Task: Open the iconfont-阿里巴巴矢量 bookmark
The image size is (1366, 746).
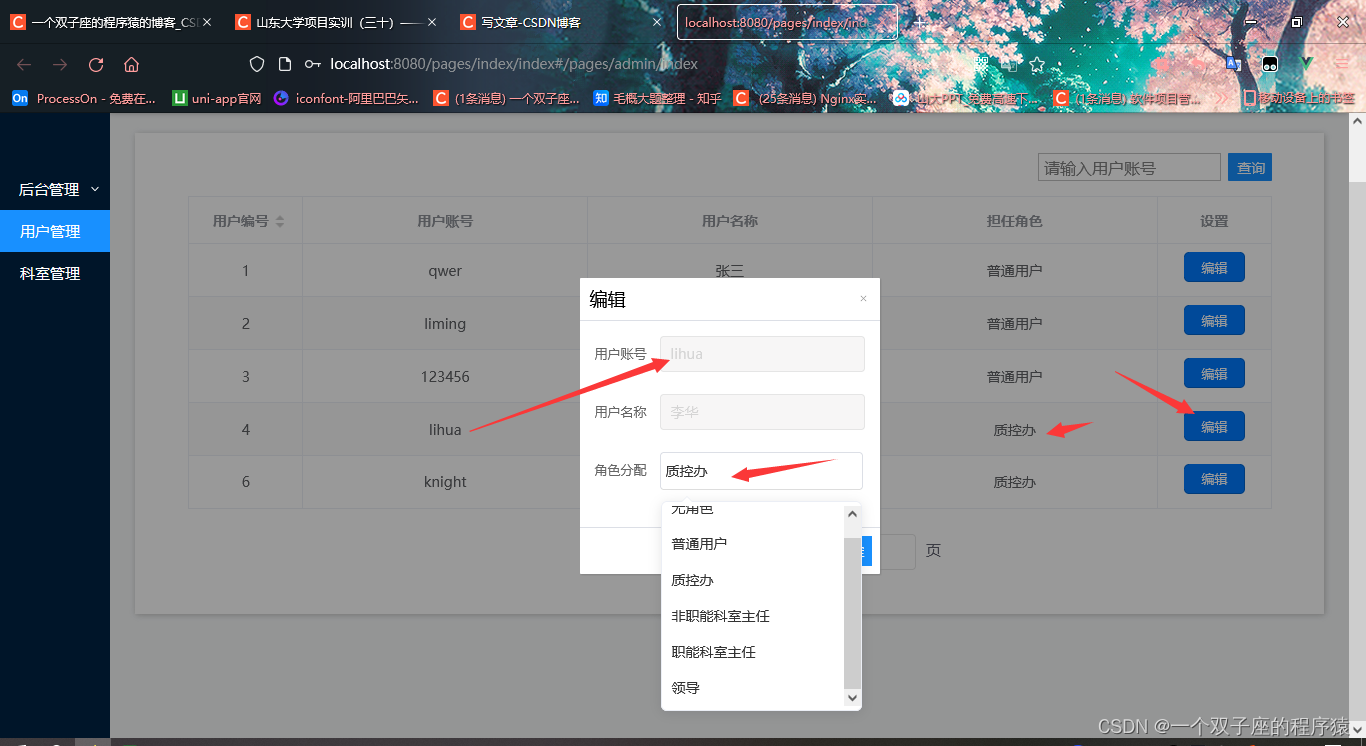Action: coord(347,98)
